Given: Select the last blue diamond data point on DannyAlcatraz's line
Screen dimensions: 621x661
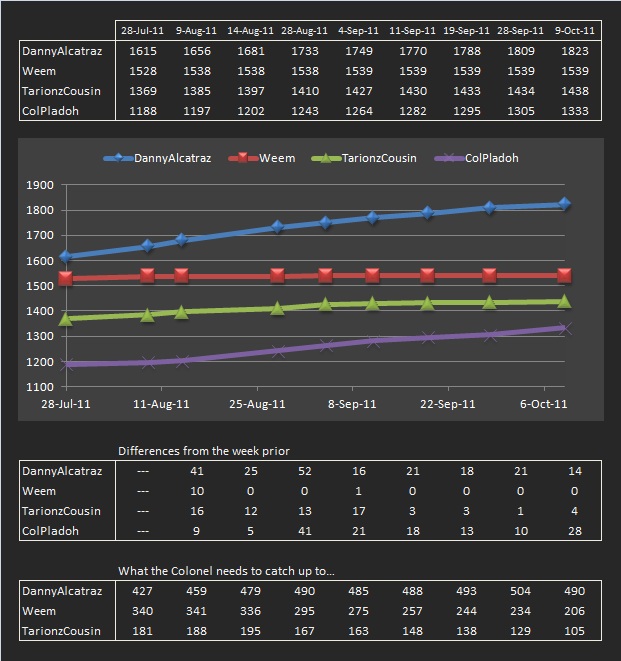Looking at the screenshot, I should click(565, 204).
